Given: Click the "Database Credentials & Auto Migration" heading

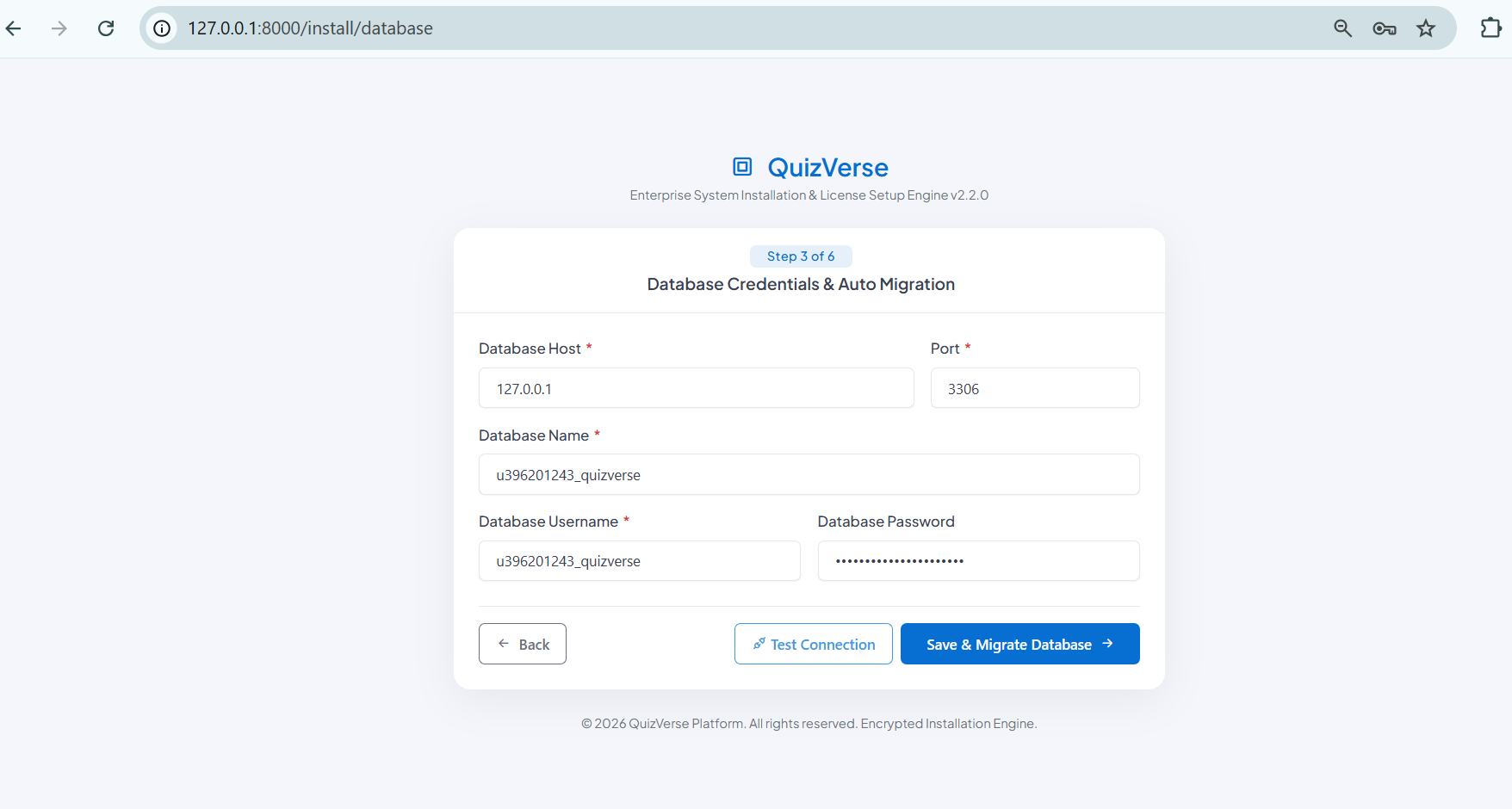Looking at the screenshot, I should pos(801,284).
